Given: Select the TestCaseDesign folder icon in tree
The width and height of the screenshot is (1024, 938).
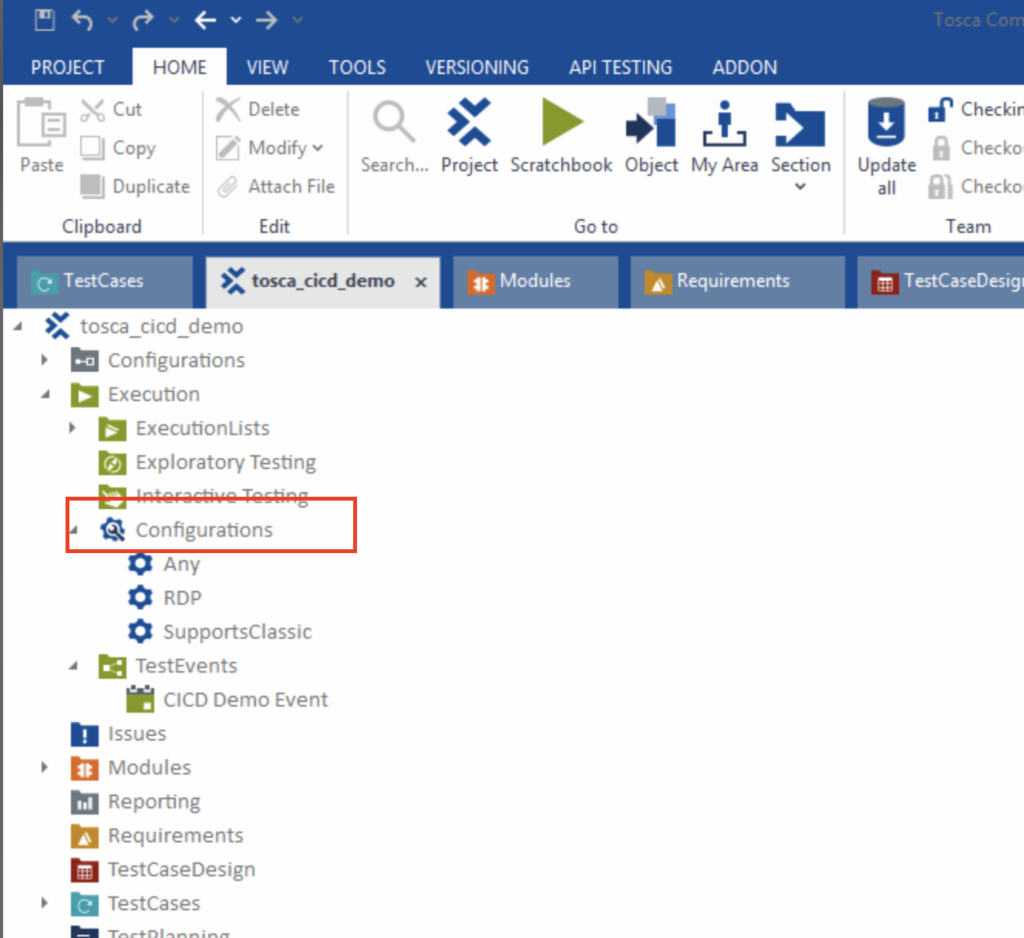Looking at the screenshot, I should pyautogui.click(x=84, y=870).
